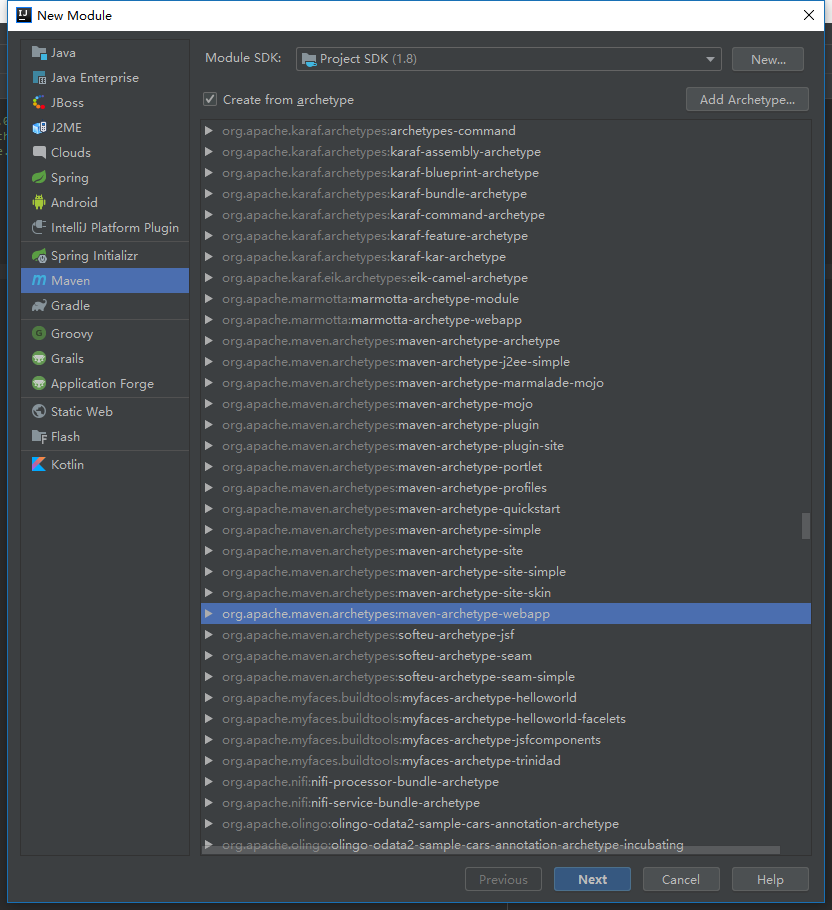Close the New Module dialog

pyautogui.click(x=809, y=15)
